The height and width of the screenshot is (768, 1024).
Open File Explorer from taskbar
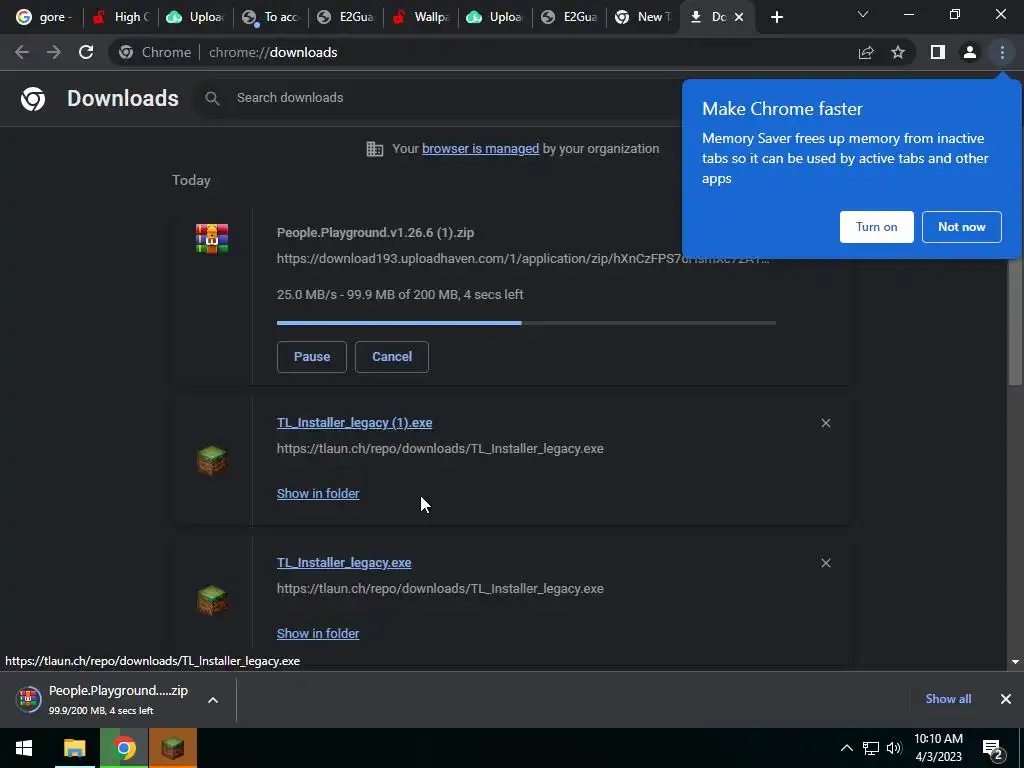click(74, 748)
